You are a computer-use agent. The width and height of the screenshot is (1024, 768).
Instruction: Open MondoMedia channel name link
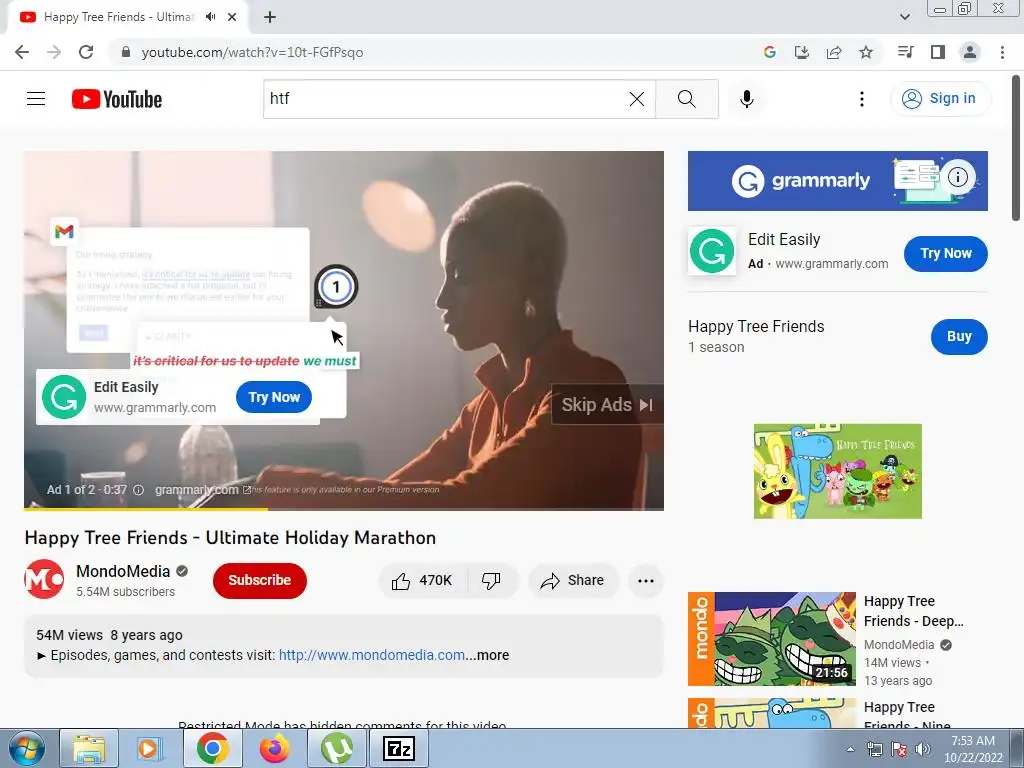click(x=123, y=571)
